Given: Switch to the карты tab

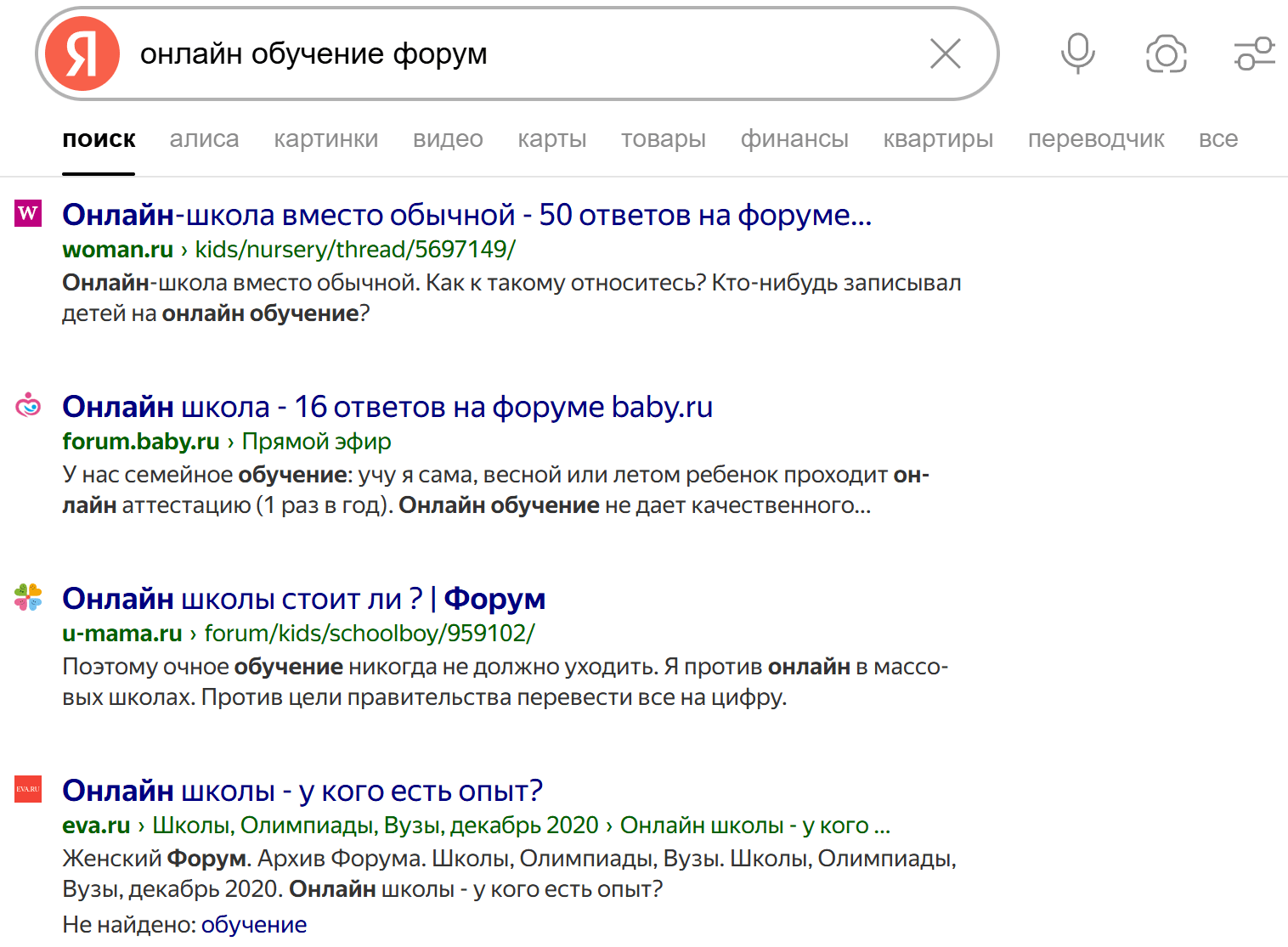Looking at the screenshot, I should click(x=551, y=139).
